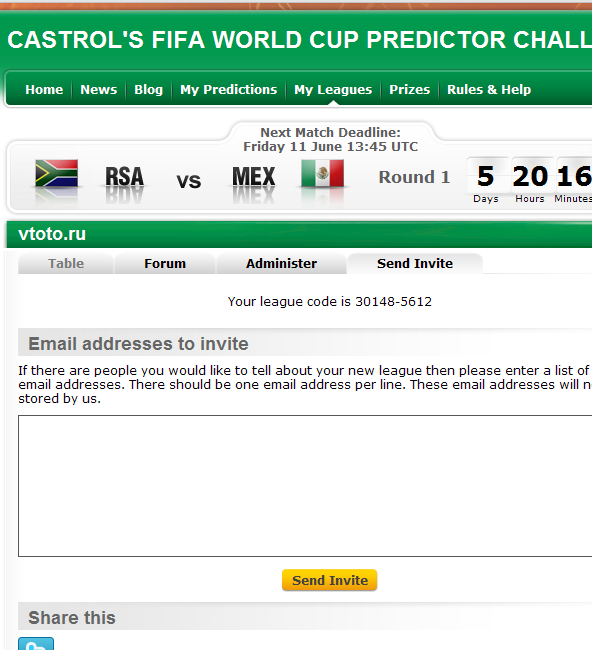Select My Leagues in navigation bar
The width and height of the screenshot is (592, 650).
[x=333, y=90]
